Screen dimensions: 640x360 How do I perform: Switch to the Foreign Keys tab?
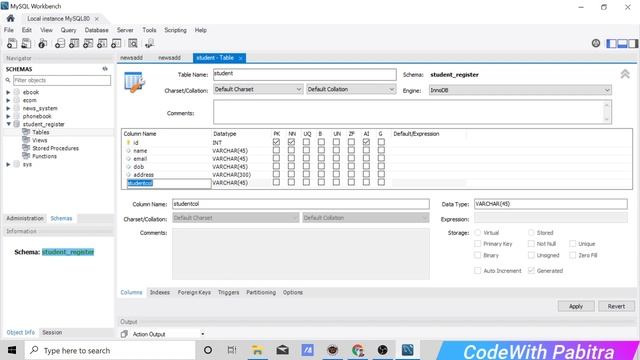tap(194, 292)
